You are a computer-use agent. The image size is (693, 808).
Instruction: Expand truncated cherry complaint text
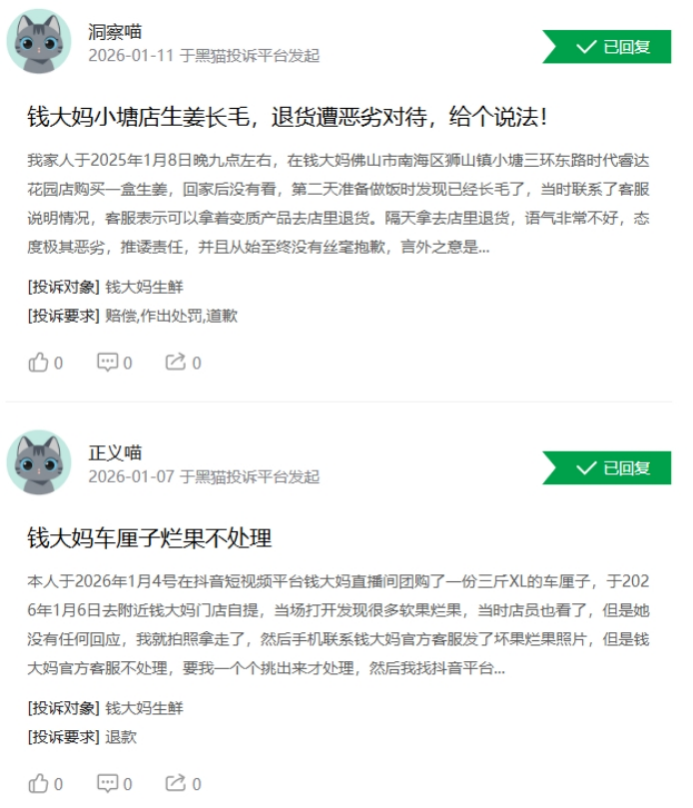point(338,625)
